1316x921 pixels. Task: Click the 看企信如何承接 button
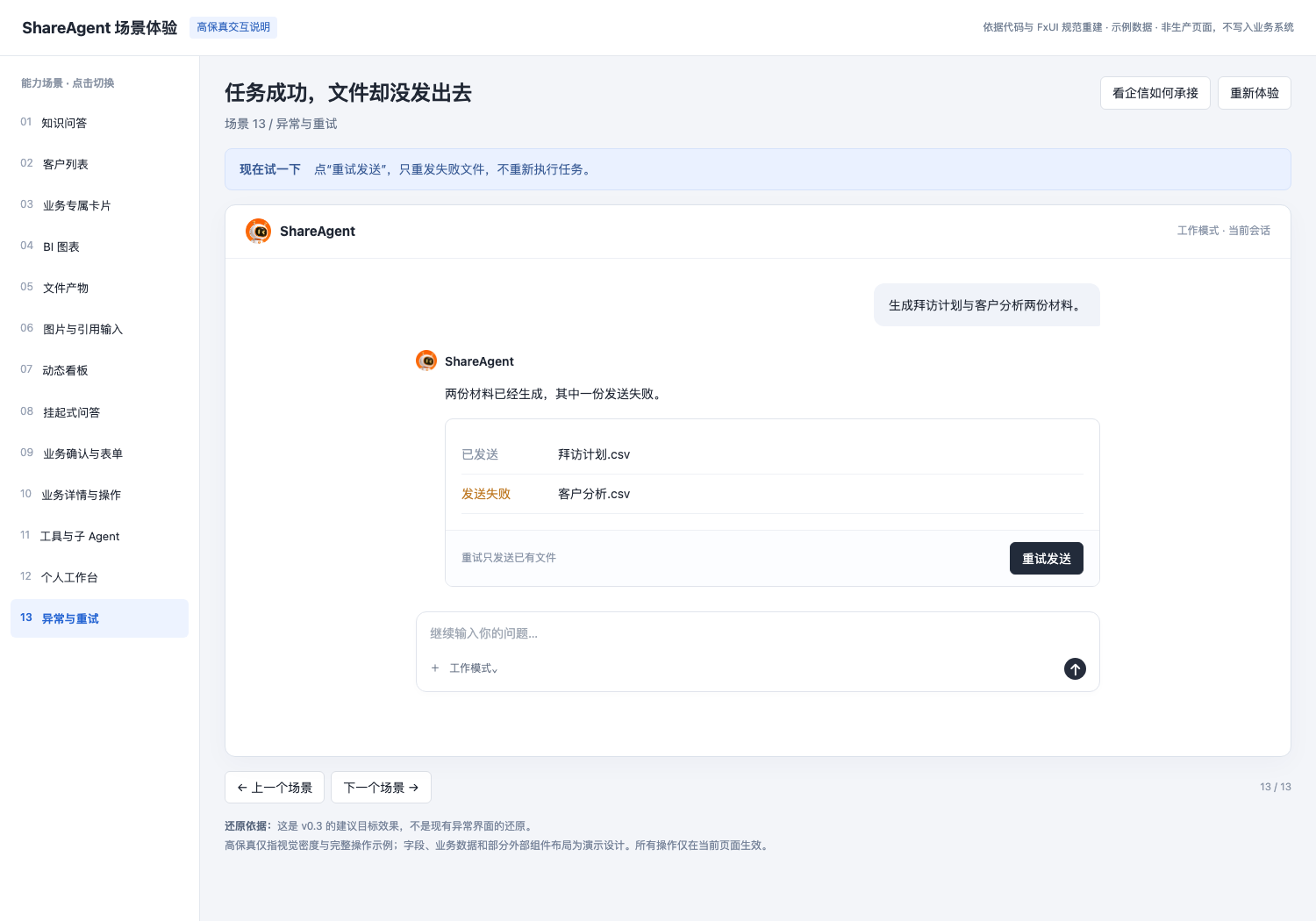pyautogui.click(x=1155, y=93)
